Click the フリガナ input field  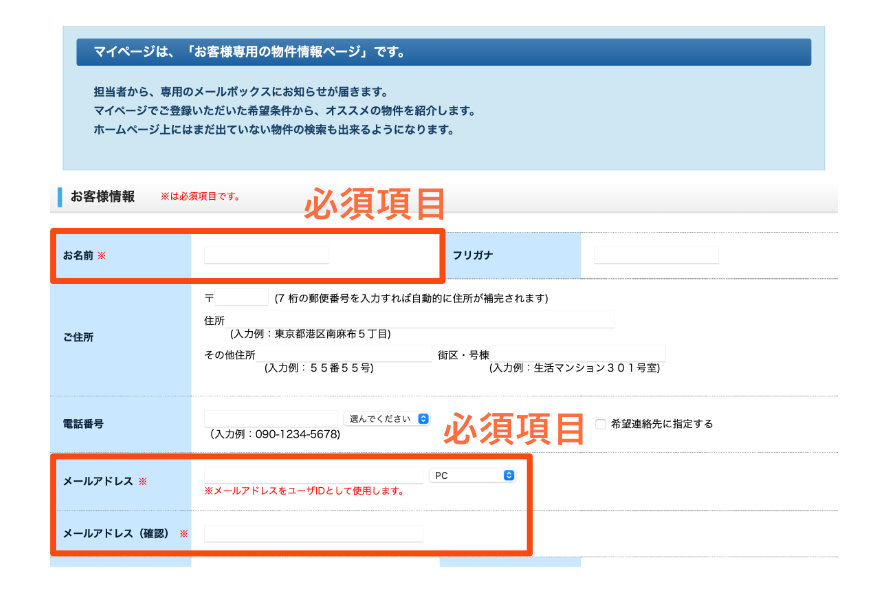pyautogui.click(x=656, y=255)
